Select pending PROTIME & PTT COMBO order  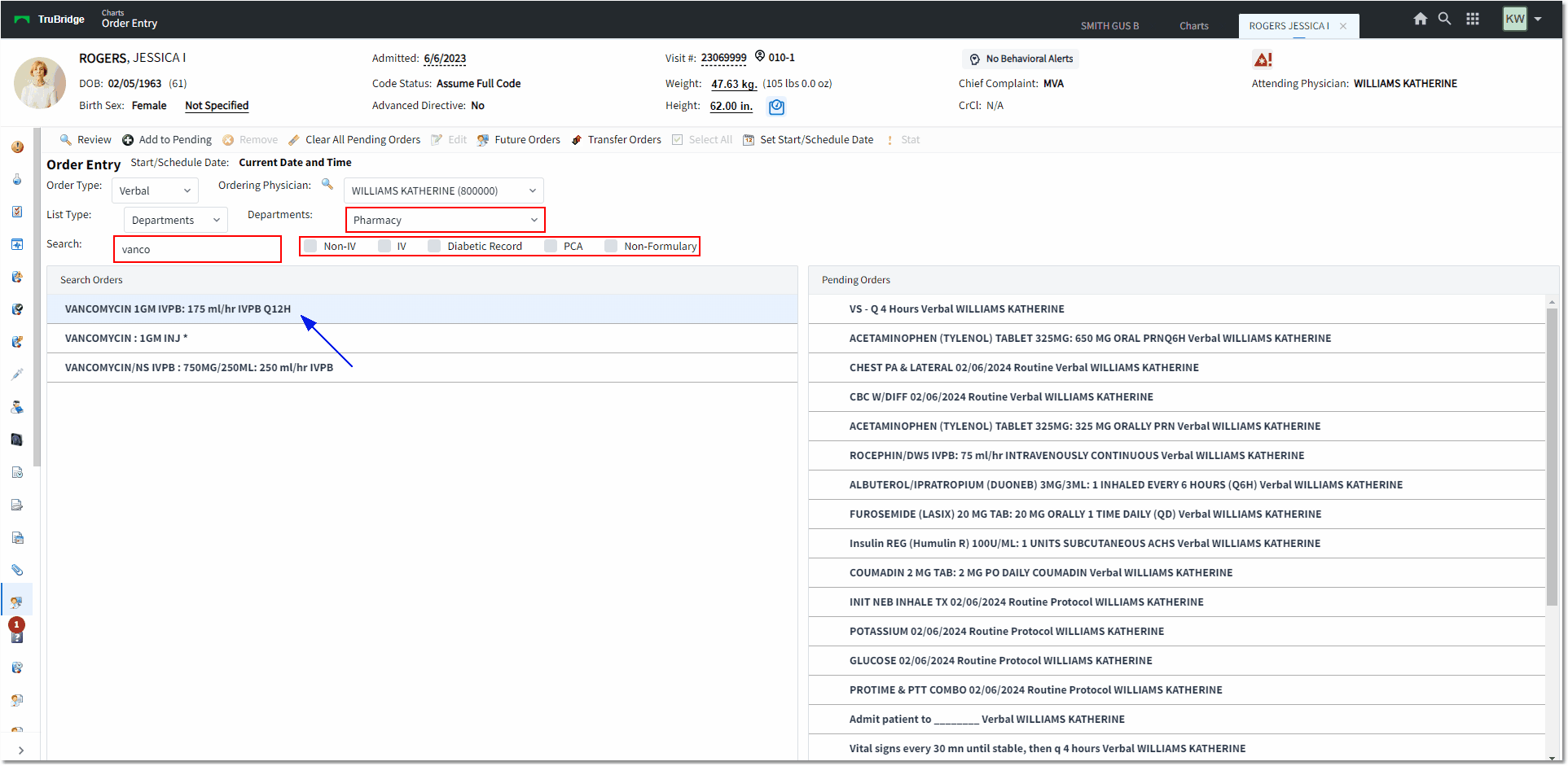1177,690
